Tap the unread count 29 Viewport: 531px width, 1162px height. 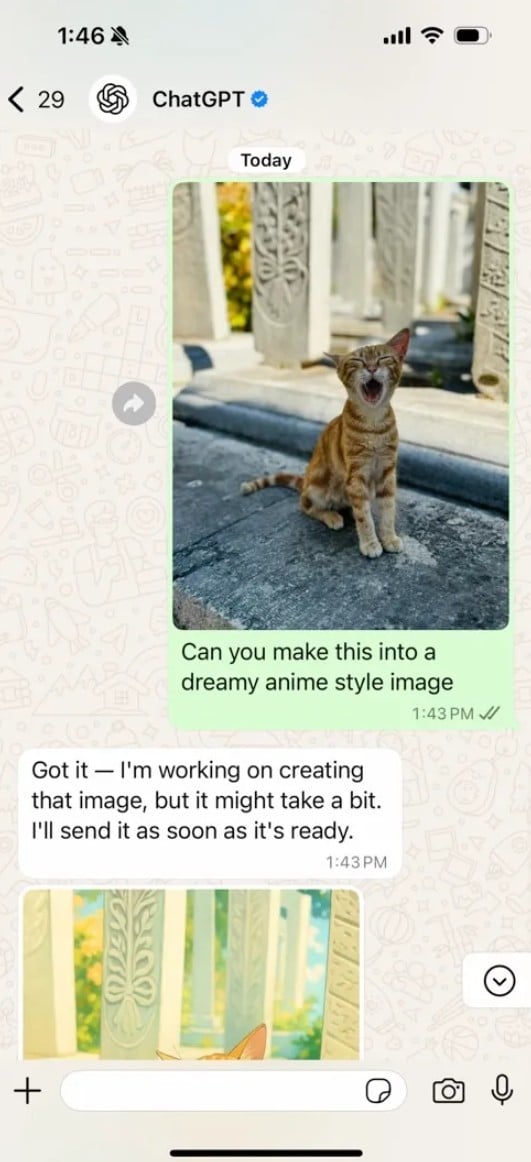tap(50, 99)
